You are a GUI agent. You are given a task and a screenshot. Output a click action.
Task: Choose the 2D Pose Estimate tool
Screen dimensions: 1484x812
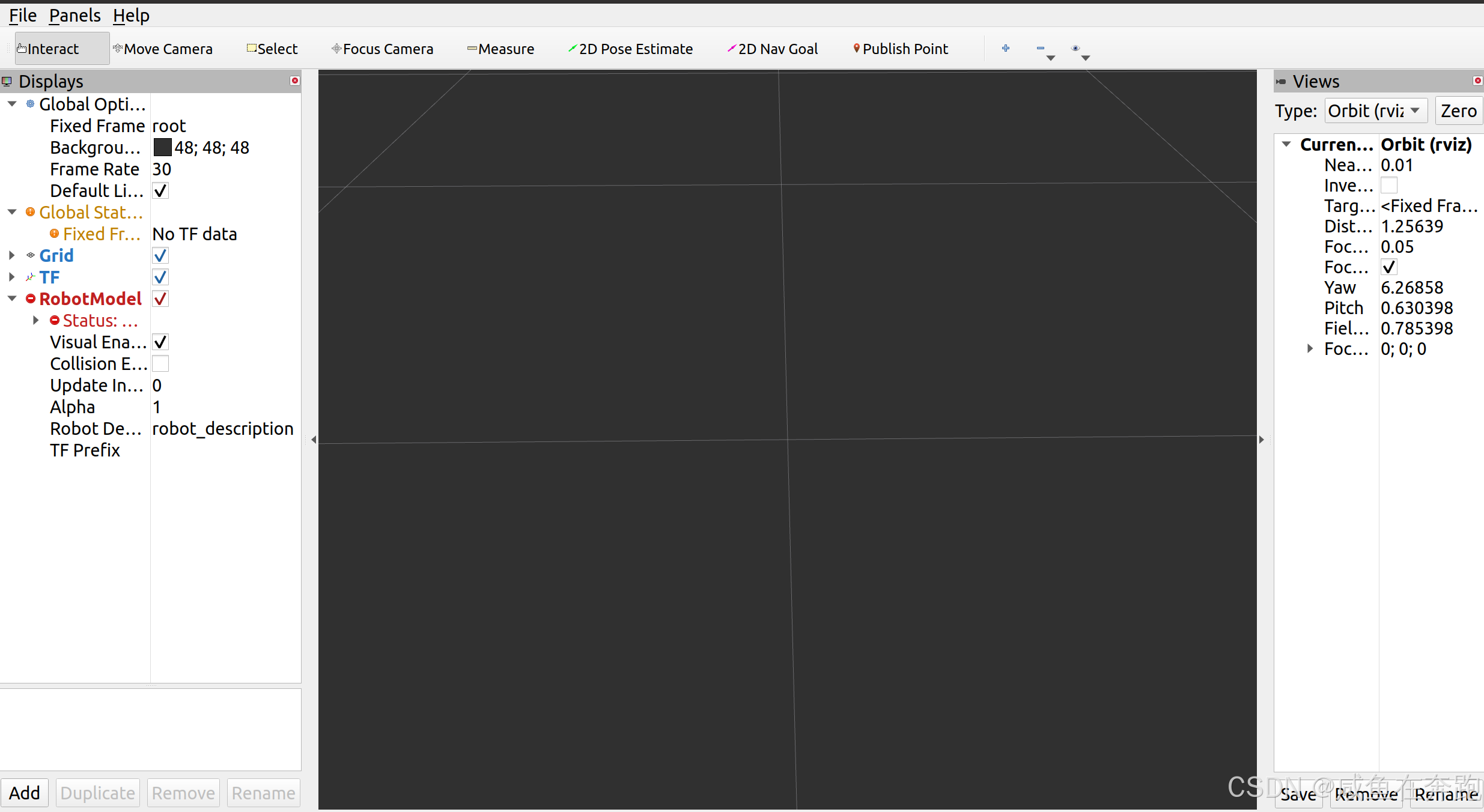point(630,49)
